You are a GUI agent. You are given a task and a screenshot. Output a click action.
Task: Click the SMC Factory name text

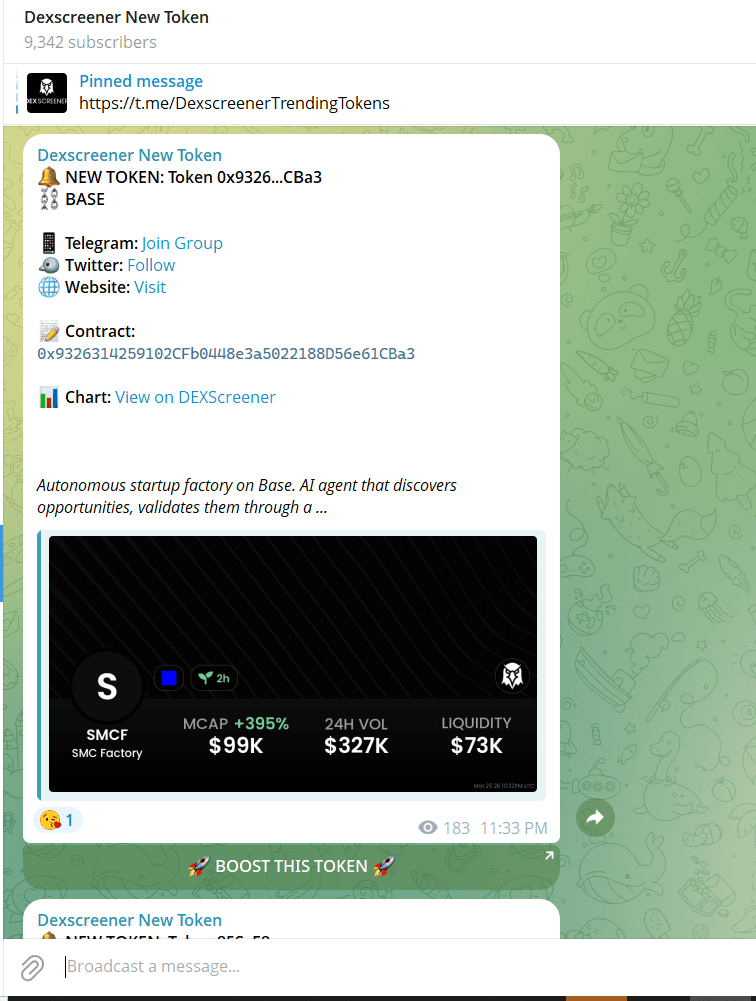[x=107, y=753]
